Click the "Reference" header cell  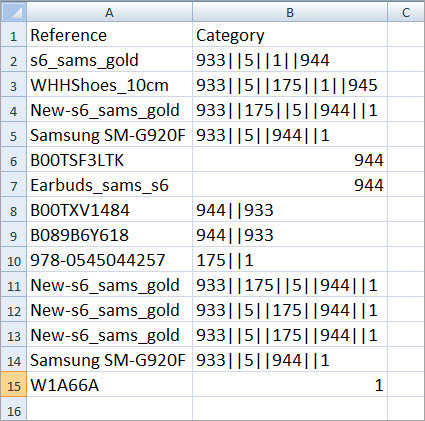(109, 35)
